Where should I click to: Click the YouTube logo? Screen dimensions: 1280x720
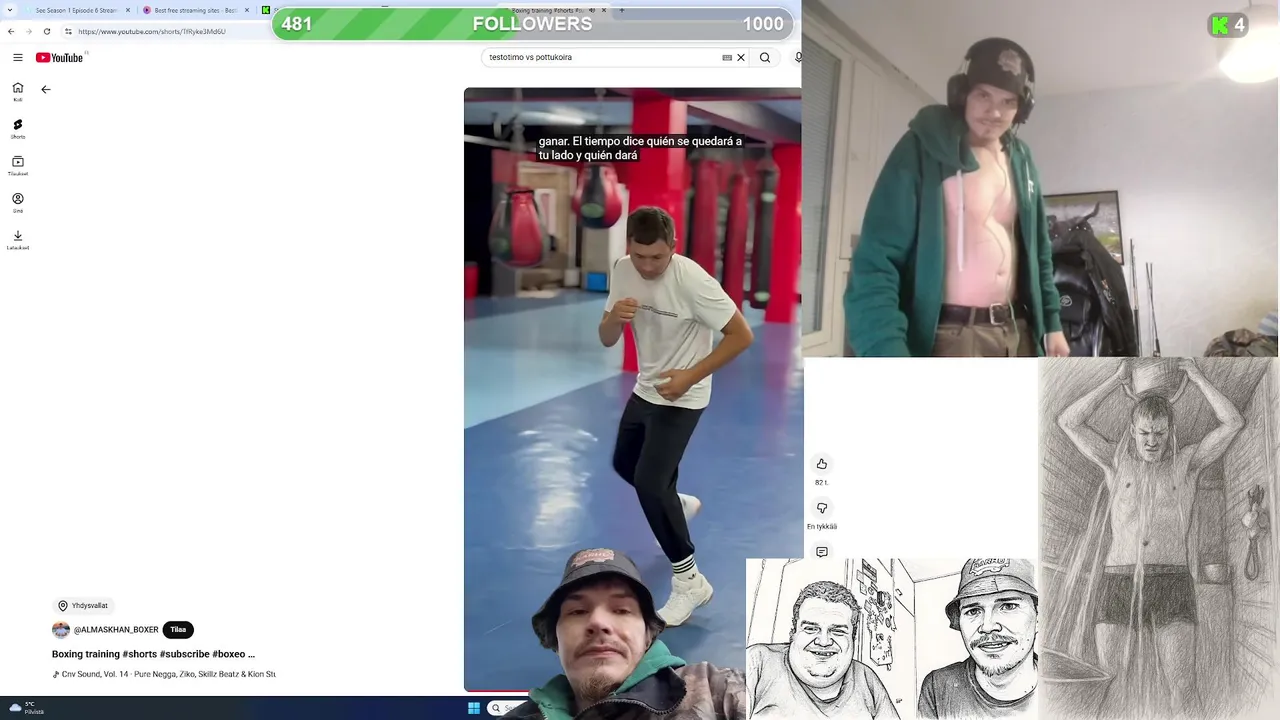coord(60,58)
